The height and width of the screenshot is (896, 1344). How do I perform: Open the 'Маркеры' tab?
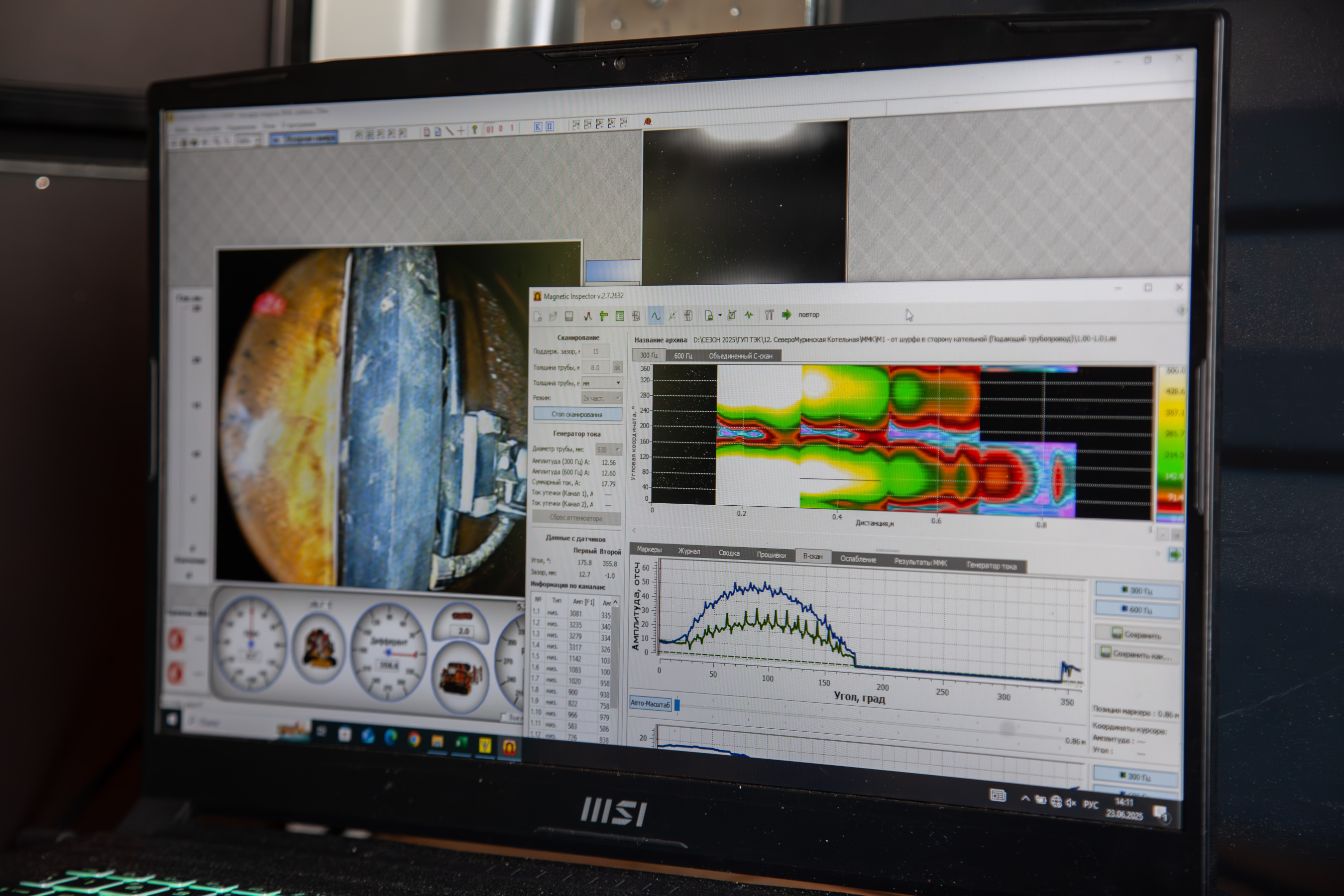tap(649, 550)
